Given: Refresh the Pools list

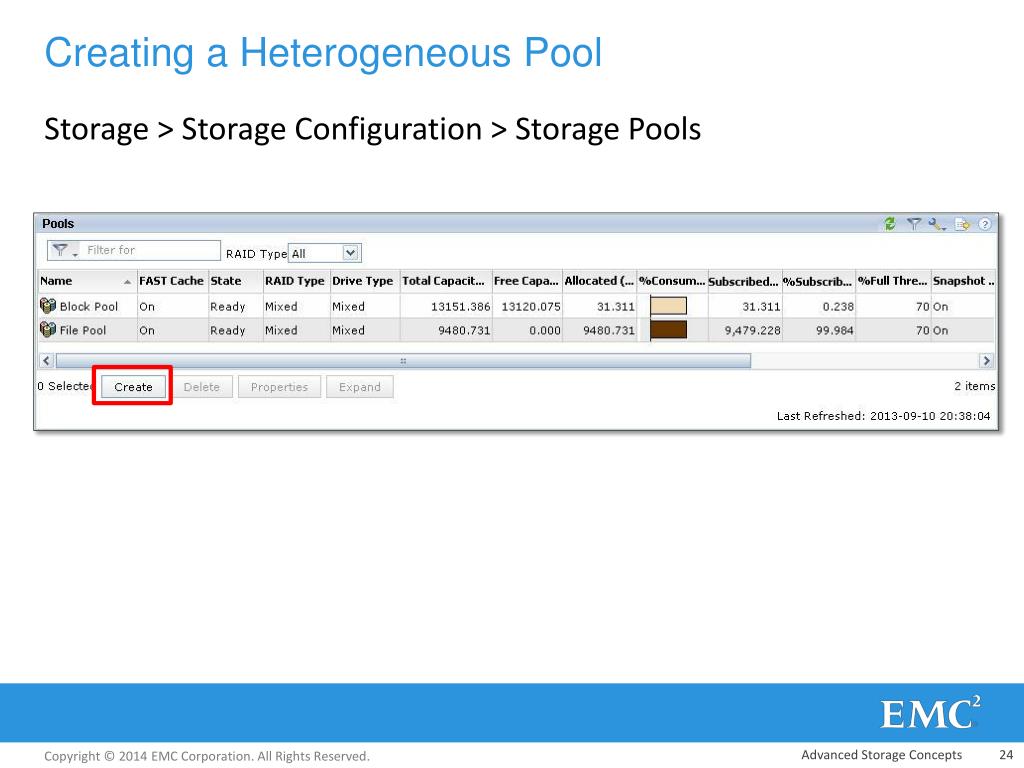Looking at the screenshot, I should (x=889, y=224).
